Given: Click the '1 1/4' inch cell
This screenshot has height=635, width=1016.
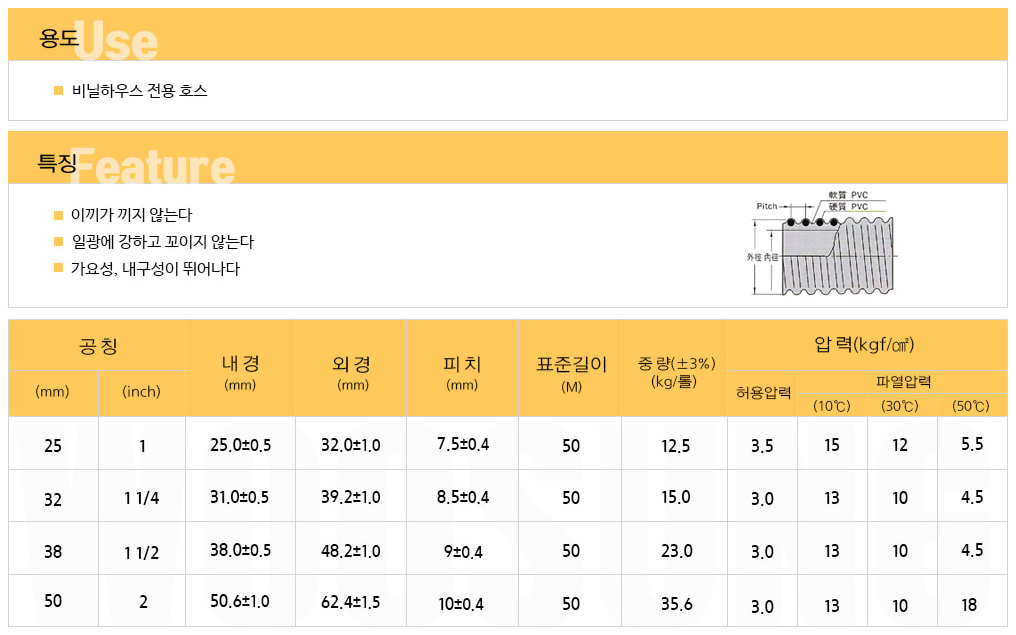Looking at the screenshot, I should [142, 498].
